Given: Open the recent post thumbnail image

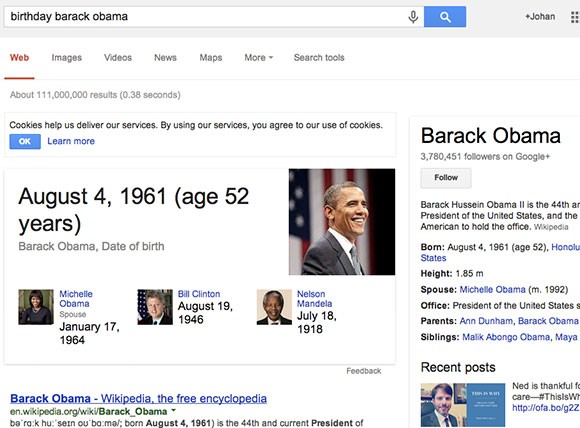Looking at the screenshot, I should pos(463,405).
